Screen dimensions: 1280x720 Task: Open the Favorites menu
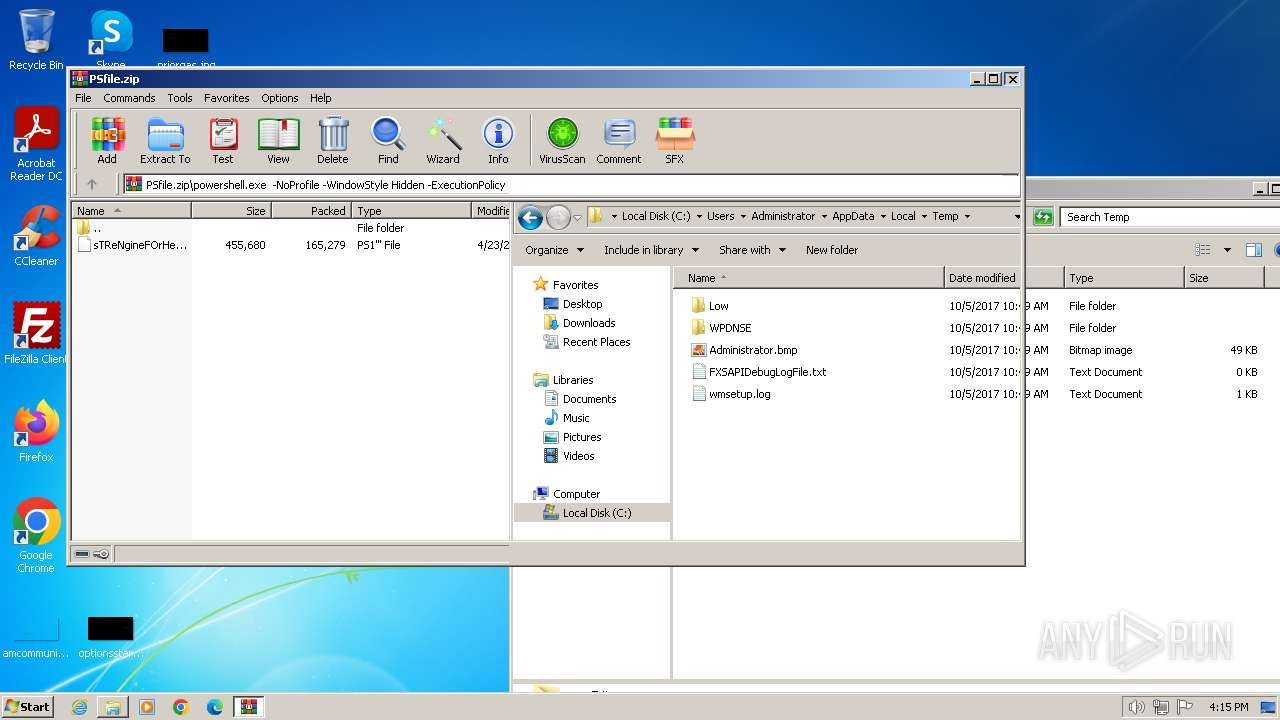click(227, 98)
